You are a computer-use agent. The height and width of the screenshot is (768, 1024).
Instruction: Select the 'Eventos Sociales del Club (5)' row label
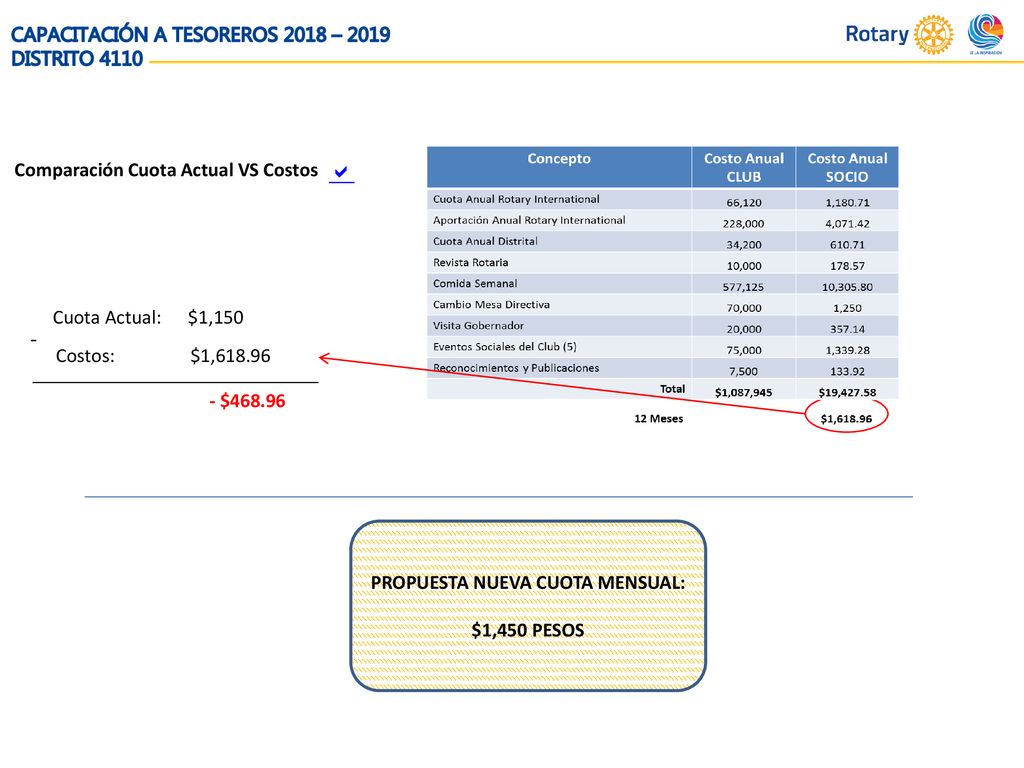point(505,347)
